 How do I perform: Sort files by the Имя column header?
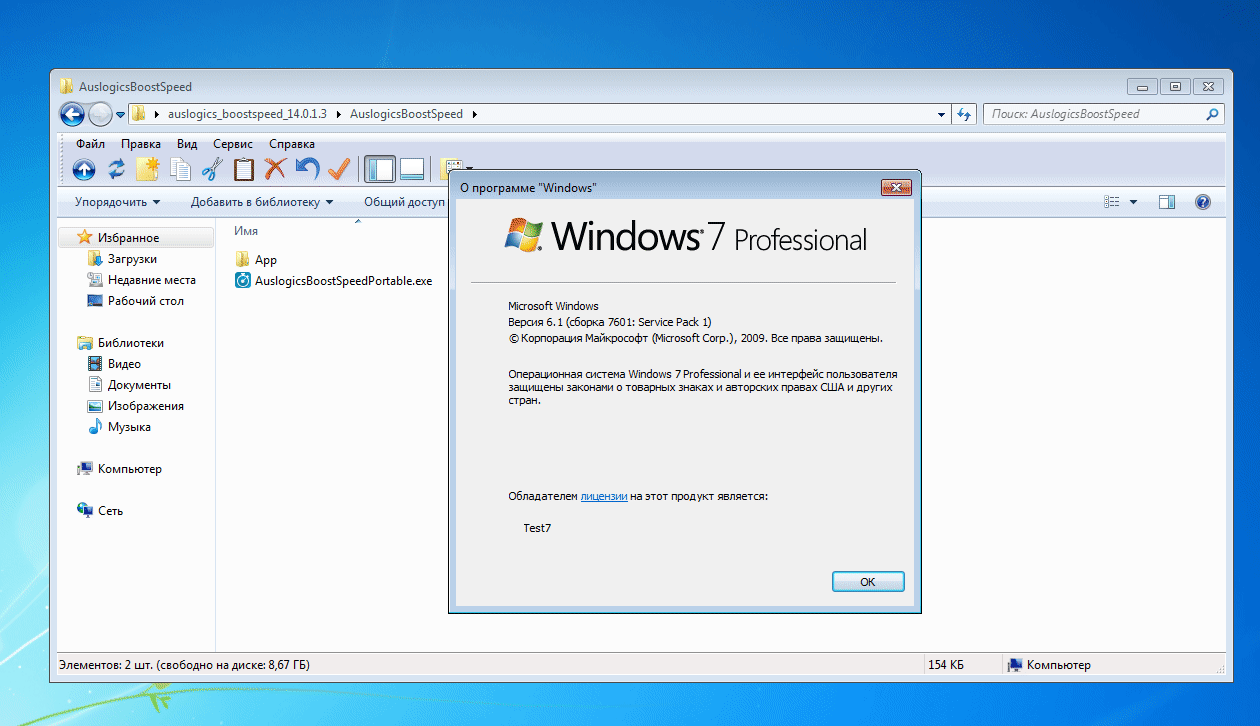[x=246, y=231]
